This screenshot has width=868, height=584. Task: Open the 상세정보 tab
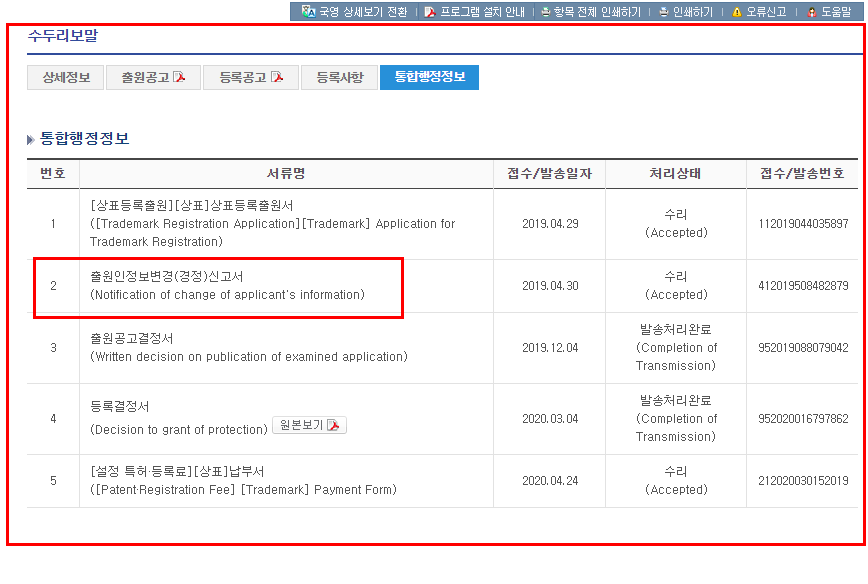65,77
